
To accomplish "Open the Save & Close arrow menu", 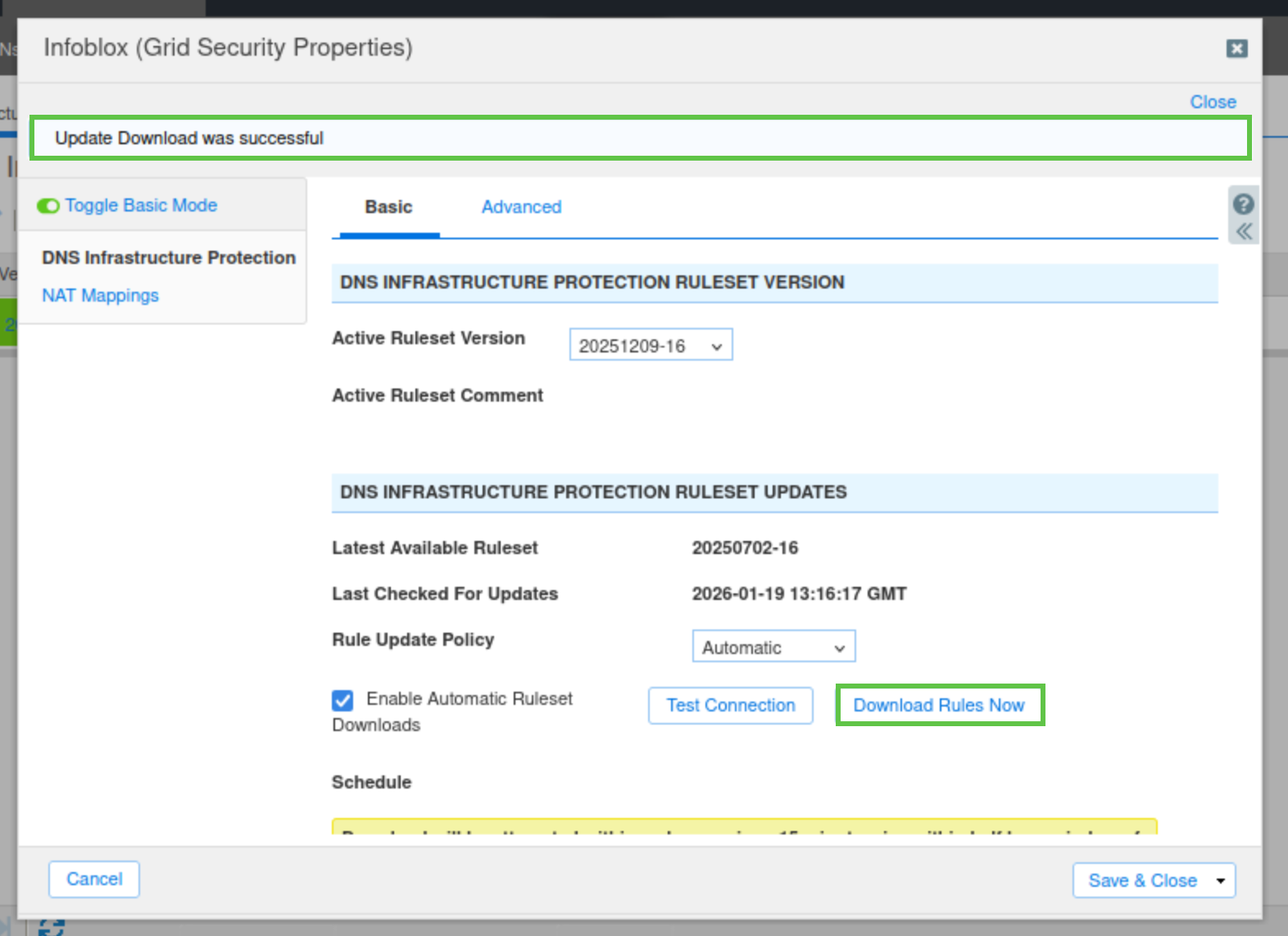I will (x=1220, y=881).
